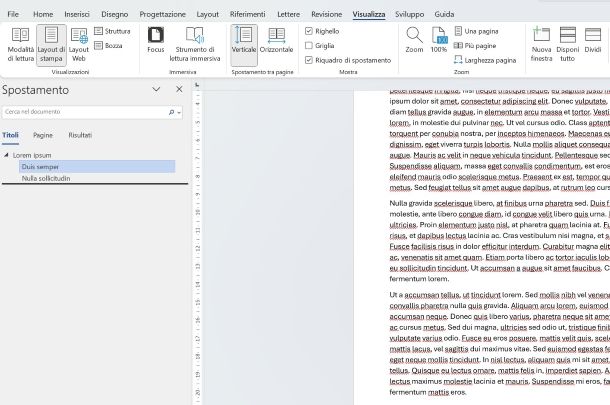The image size is (610, 405).
Task: Open a Nuova finestra
Action: [541, 45]
